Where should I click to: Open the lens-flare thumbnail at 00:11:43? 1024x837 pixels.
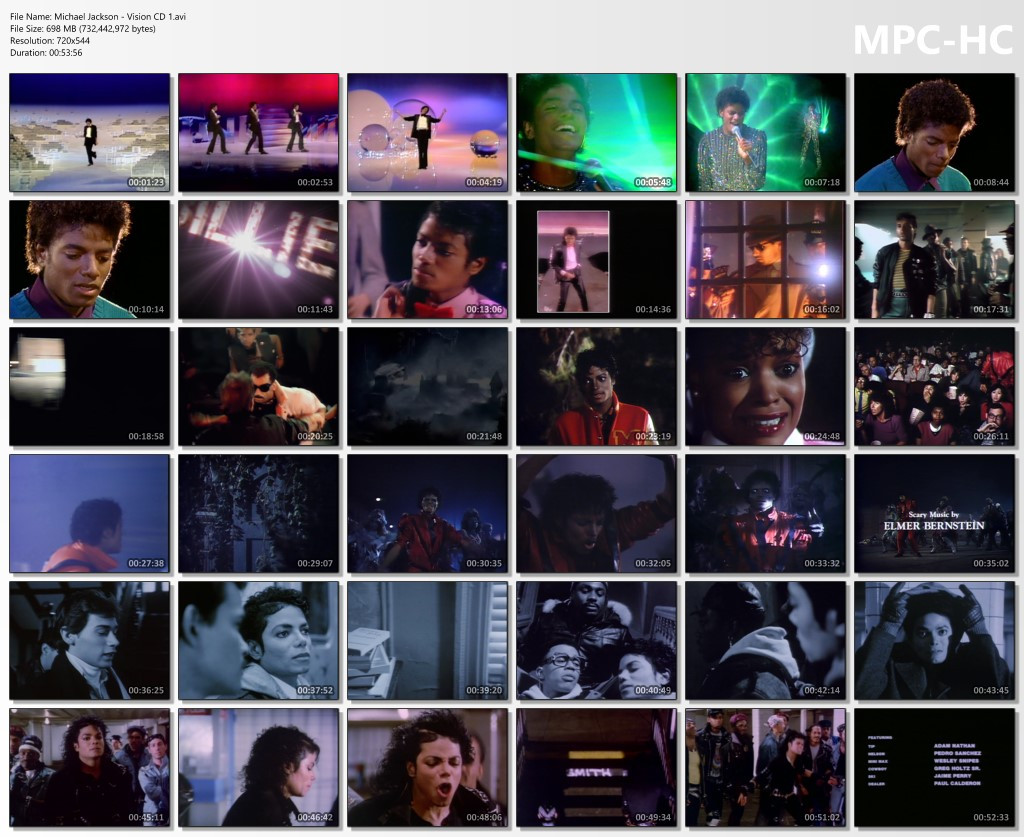coord(259,260)
